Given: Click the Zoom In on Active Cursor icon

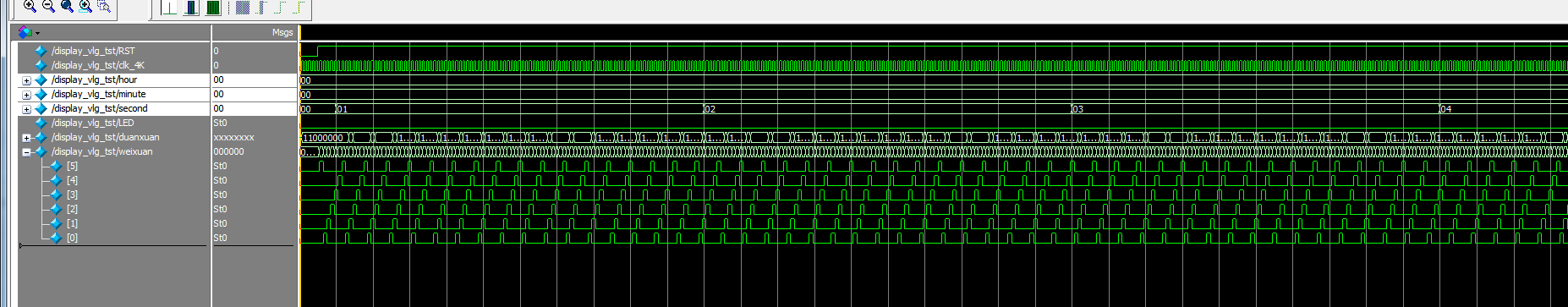Looking at the screenshot, I should (x=85, y=6).
